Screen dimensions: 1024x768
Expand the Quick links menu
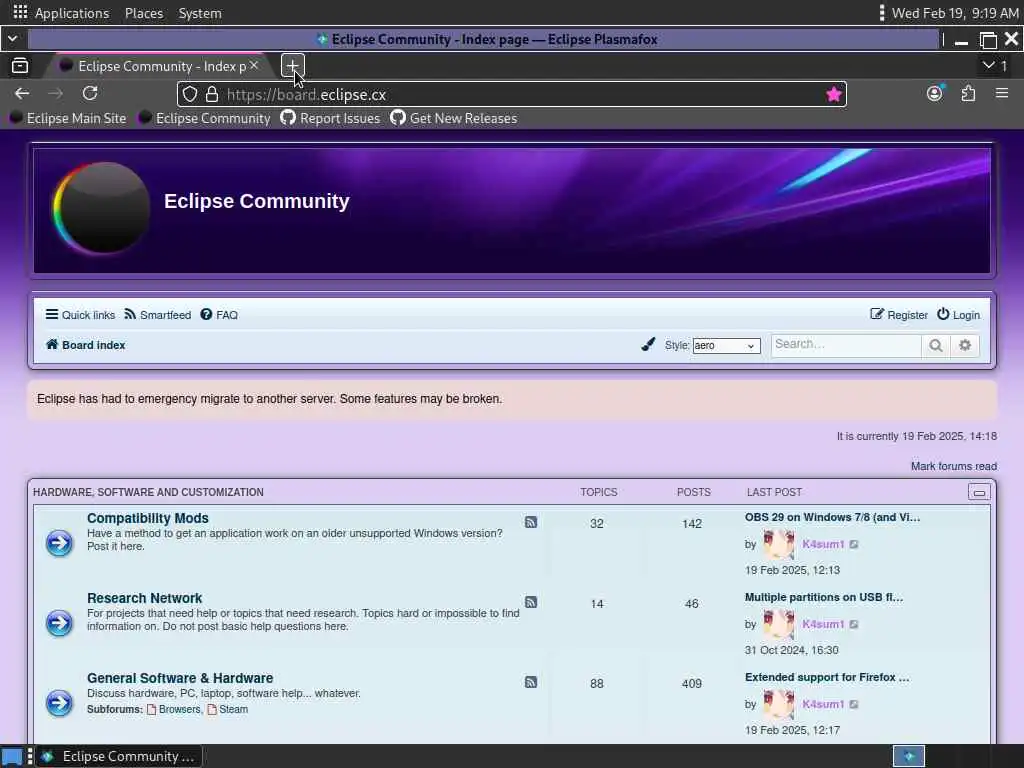[80, 315]
